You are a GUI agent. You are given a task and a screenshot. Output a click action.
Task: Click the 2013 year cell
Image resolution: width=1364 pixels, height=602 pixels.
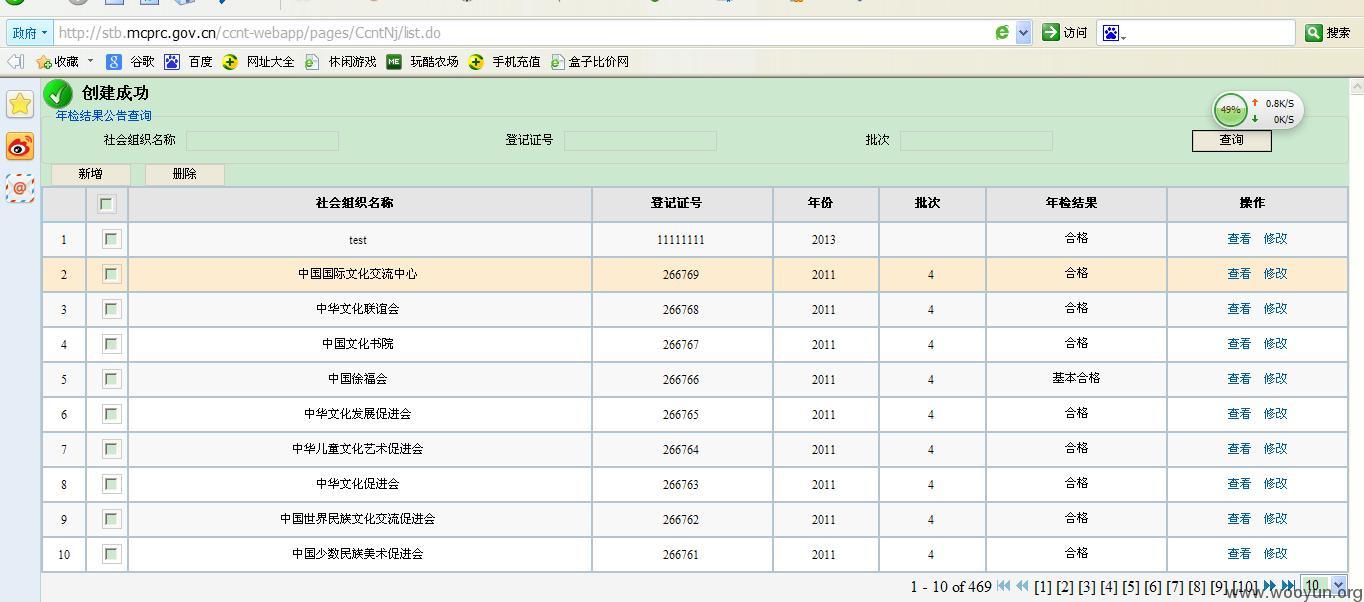(x=824, y=240)
